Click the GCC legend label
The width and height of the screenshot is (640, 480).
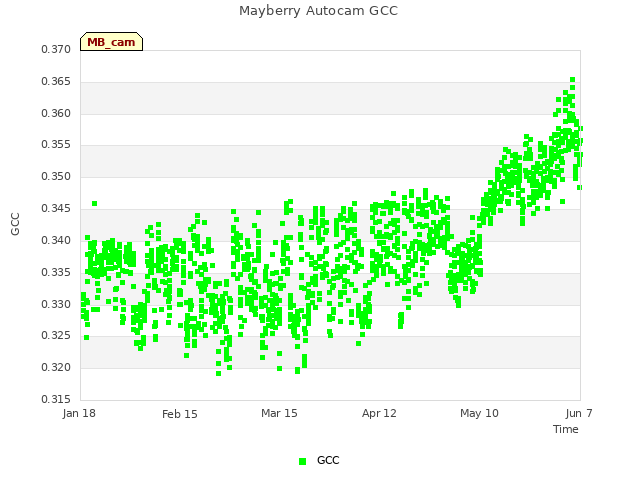tap(328, 460)
